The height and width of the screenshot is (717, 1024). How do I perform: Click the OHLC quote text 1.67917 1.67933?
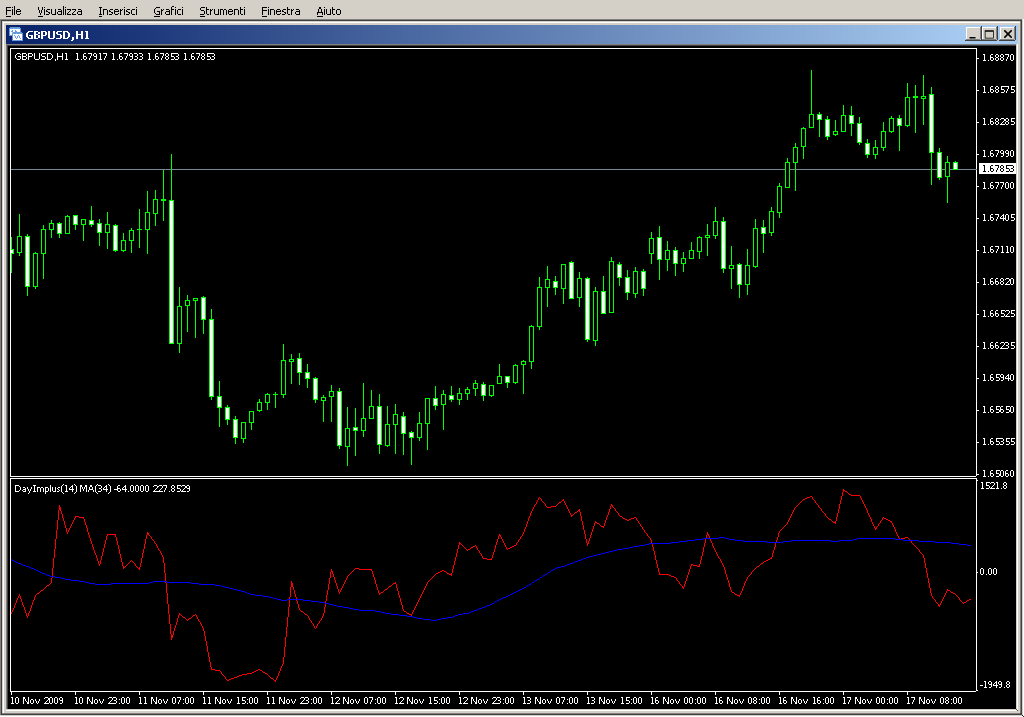(x=109, y=57)
